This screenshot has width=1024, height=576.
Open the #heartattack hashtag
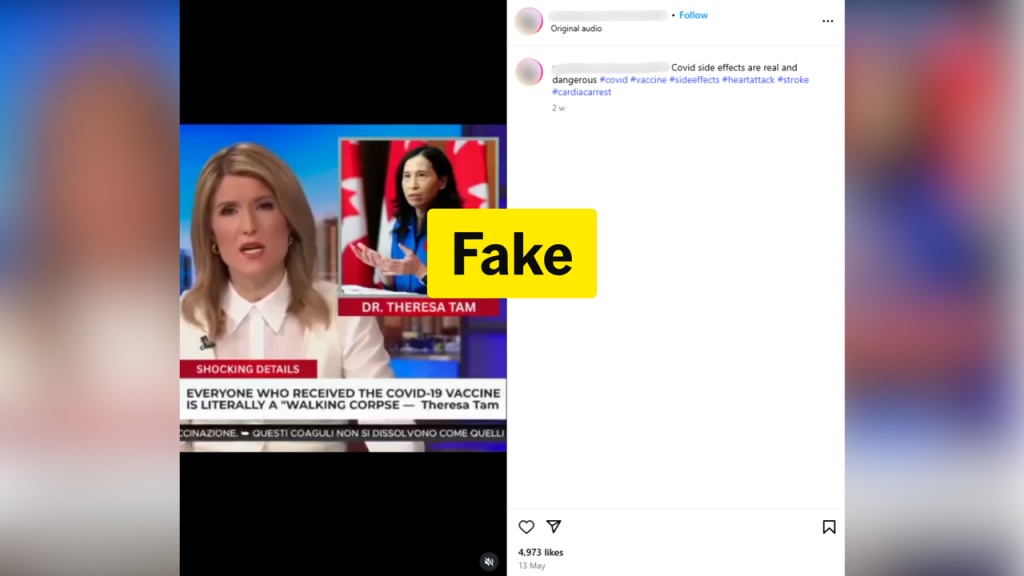coord(748,80)
